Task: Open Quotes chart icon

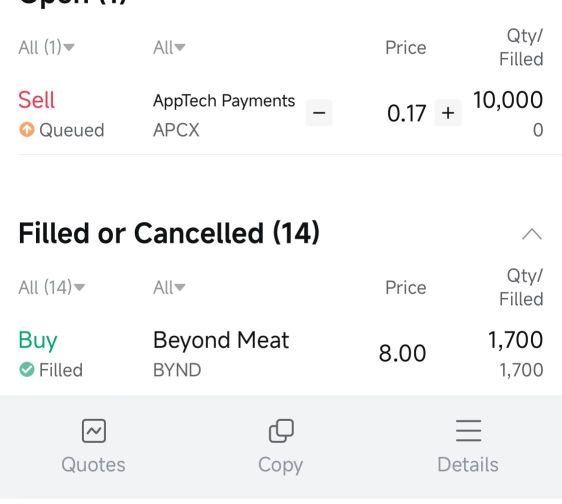Action: pos(94,431)
